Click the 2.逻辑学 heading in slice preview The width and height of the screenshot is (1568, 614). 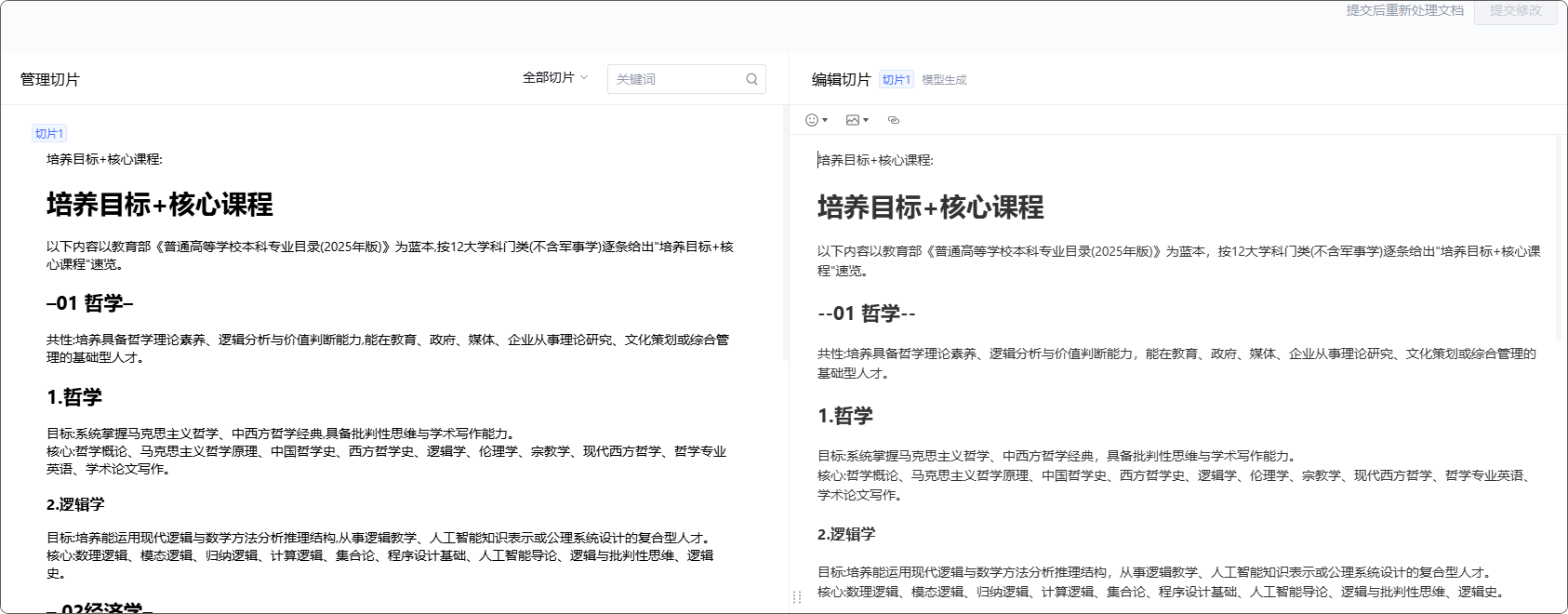[x=75, y=504]
